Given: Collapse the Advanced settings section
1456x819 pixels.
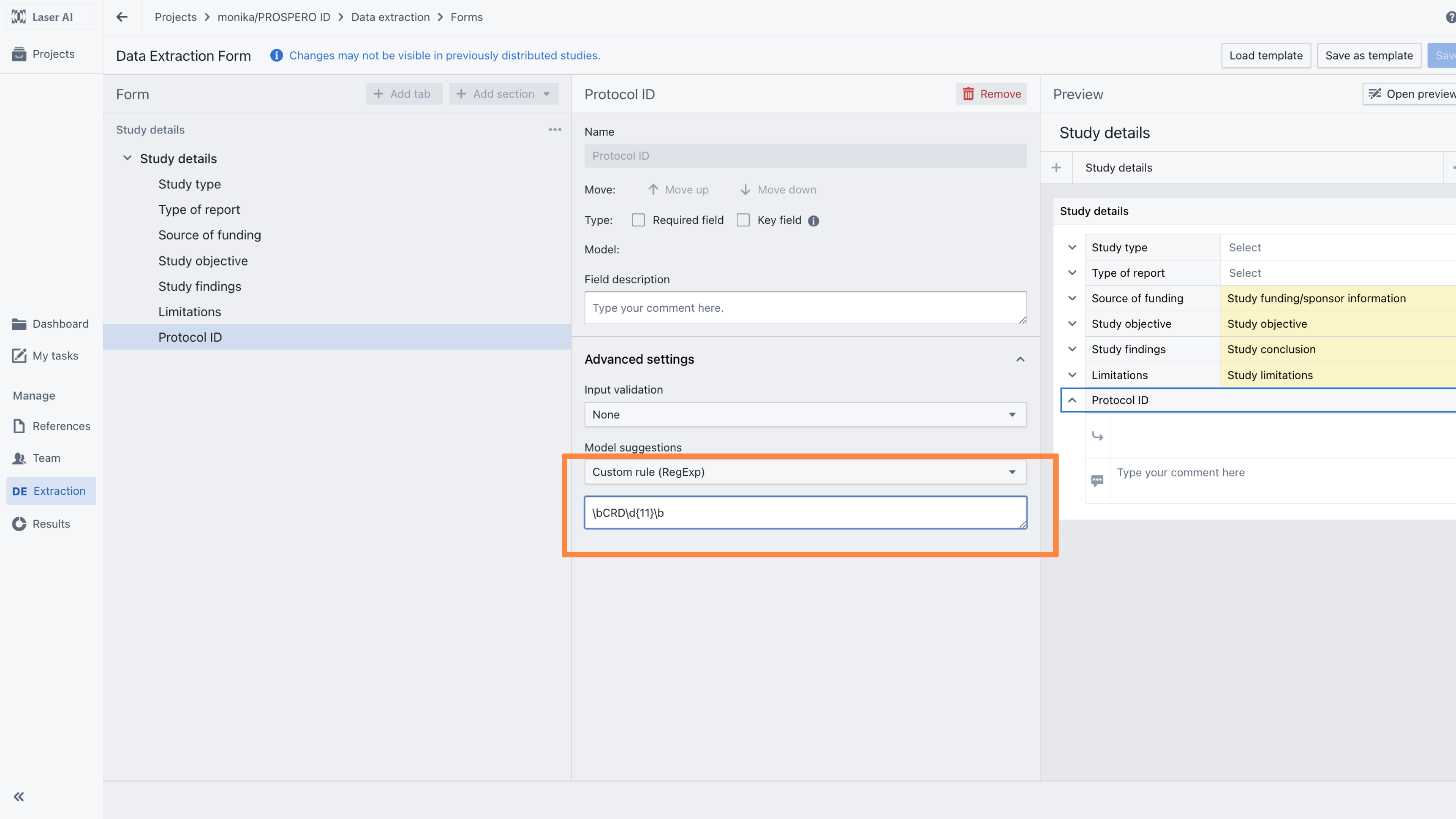Looking at the screenshot, I should pos(1020,359).
